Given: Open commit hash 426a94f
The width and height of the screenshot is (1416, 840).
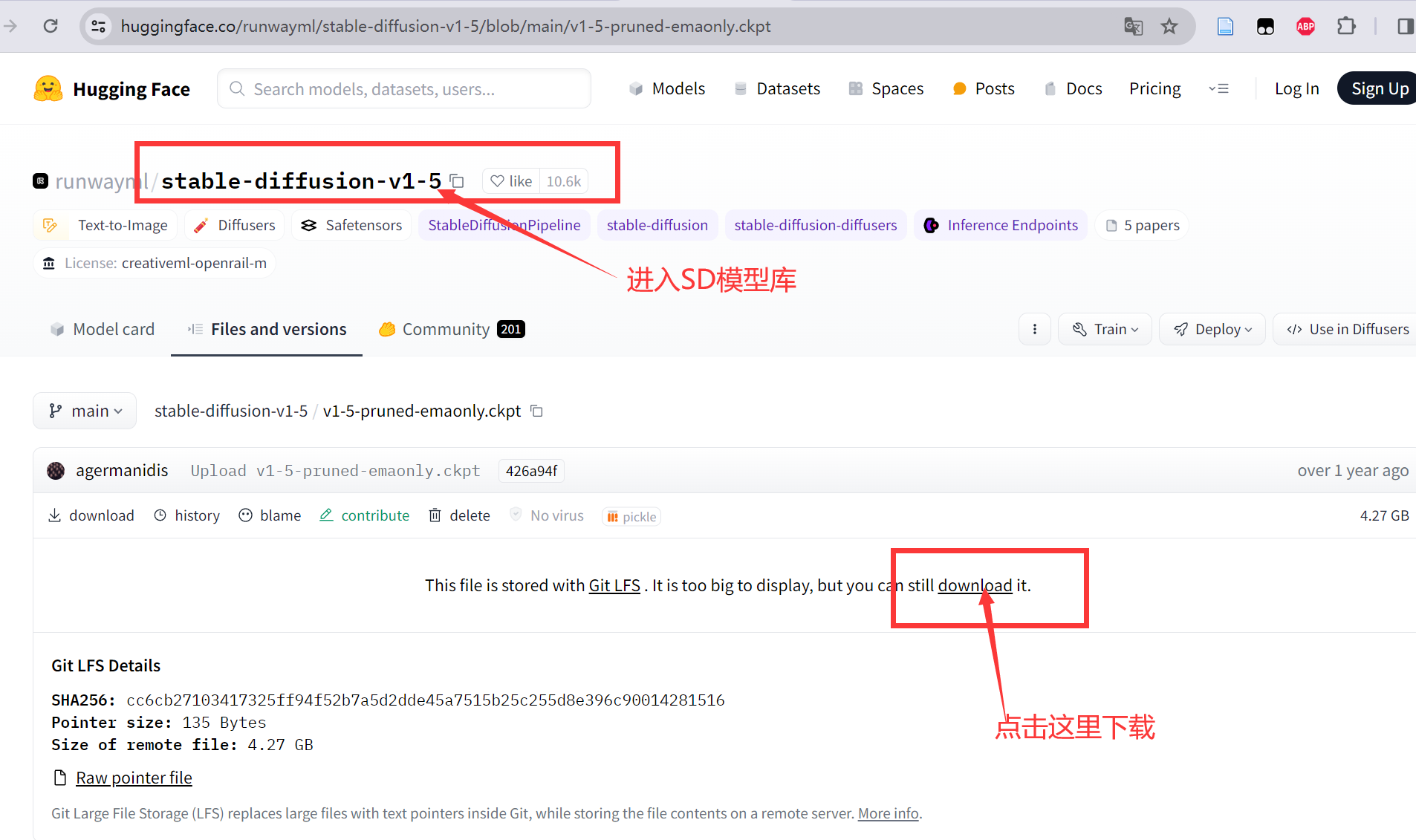Looking at the screenshot, I should [531, 471].
